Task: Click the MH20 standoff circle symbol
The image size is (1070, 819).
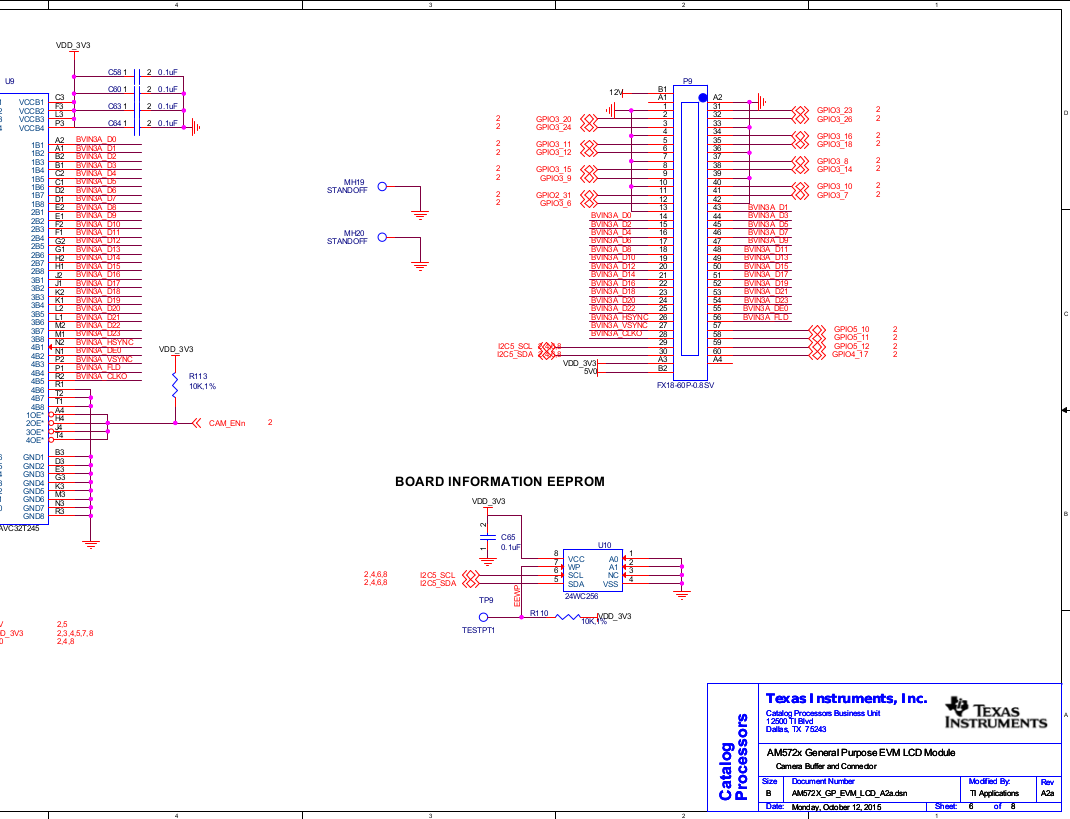Action: (x=382, y=238)
